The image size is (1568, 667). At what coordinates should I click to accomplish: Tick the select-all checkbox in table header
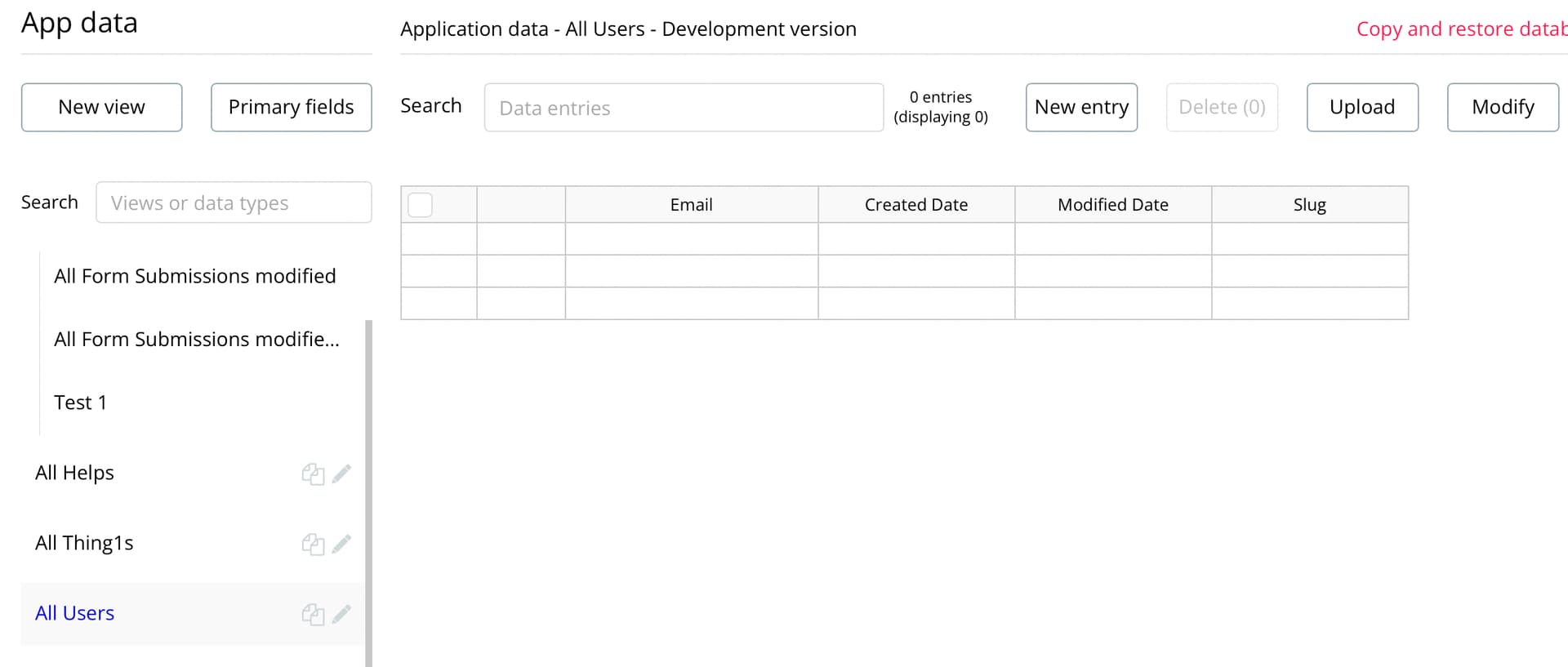[x=420, y=205]
